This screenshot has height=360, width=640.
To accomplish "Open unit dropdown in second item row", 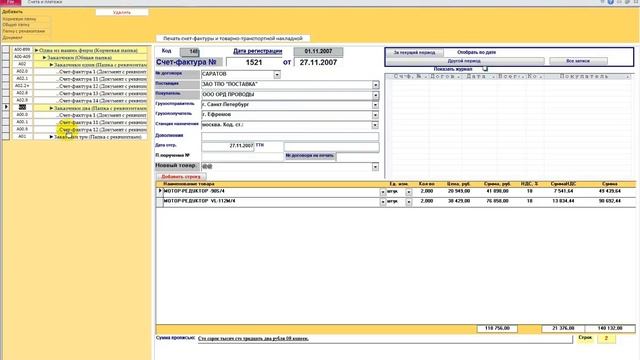I will click(x=409, y=202).
